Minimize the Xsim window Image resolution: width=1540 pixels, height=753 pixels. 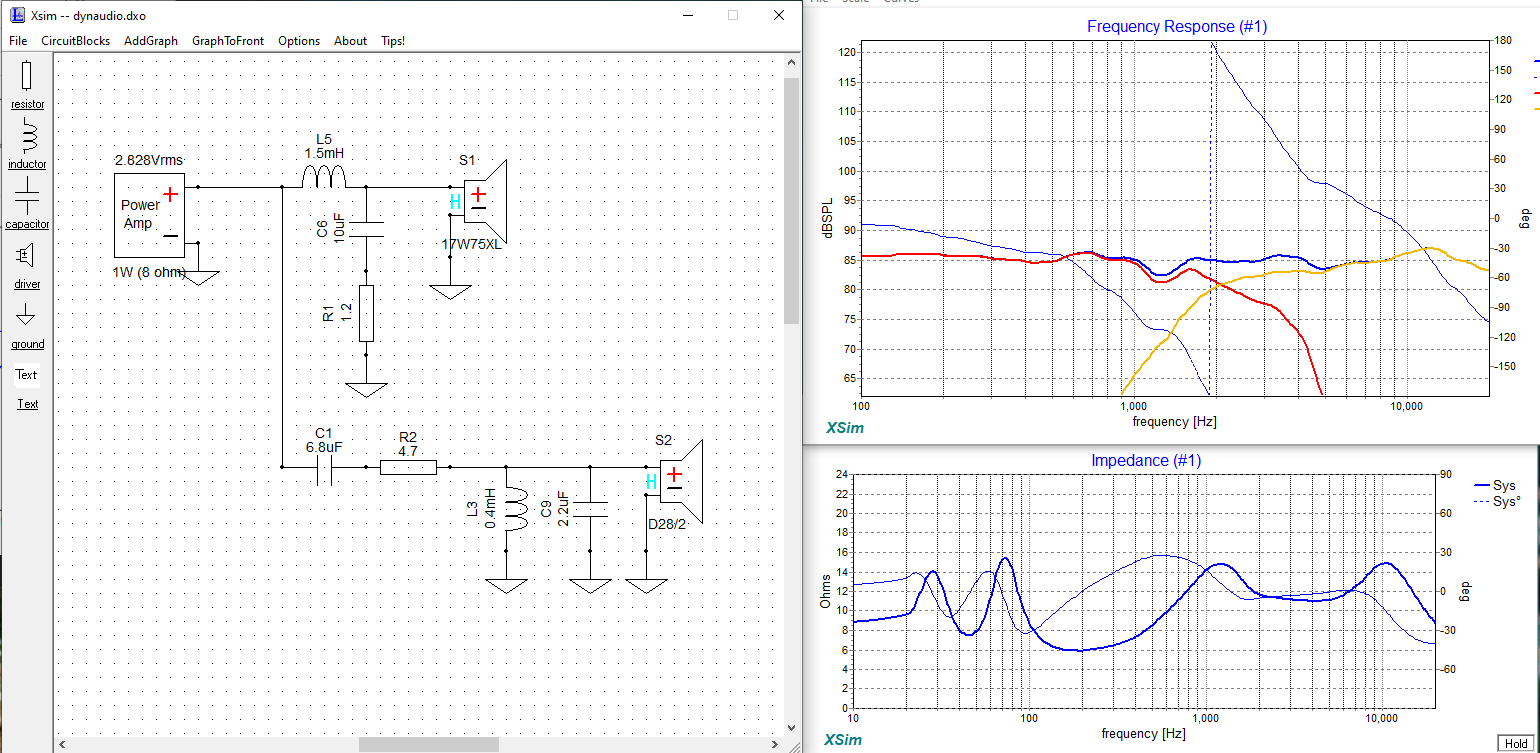(x=687, y=15)
